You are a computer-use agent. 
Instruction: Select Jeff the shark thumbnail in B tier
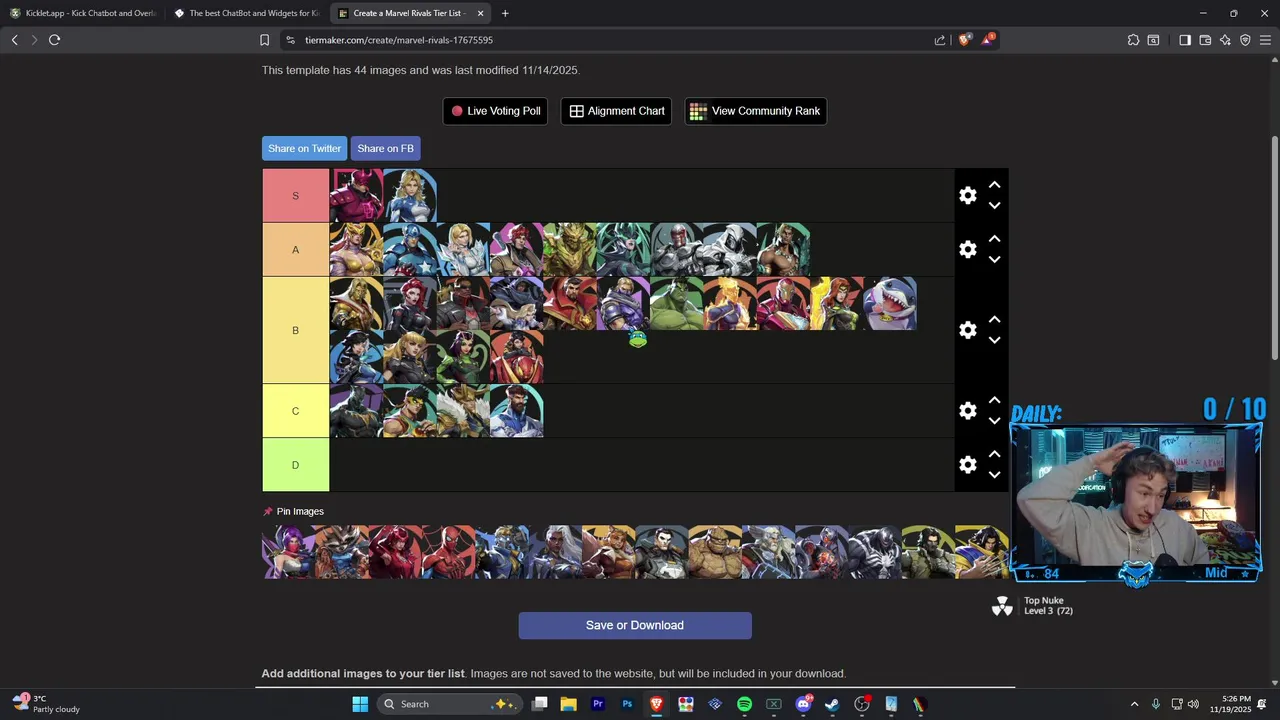click(890, 303)
